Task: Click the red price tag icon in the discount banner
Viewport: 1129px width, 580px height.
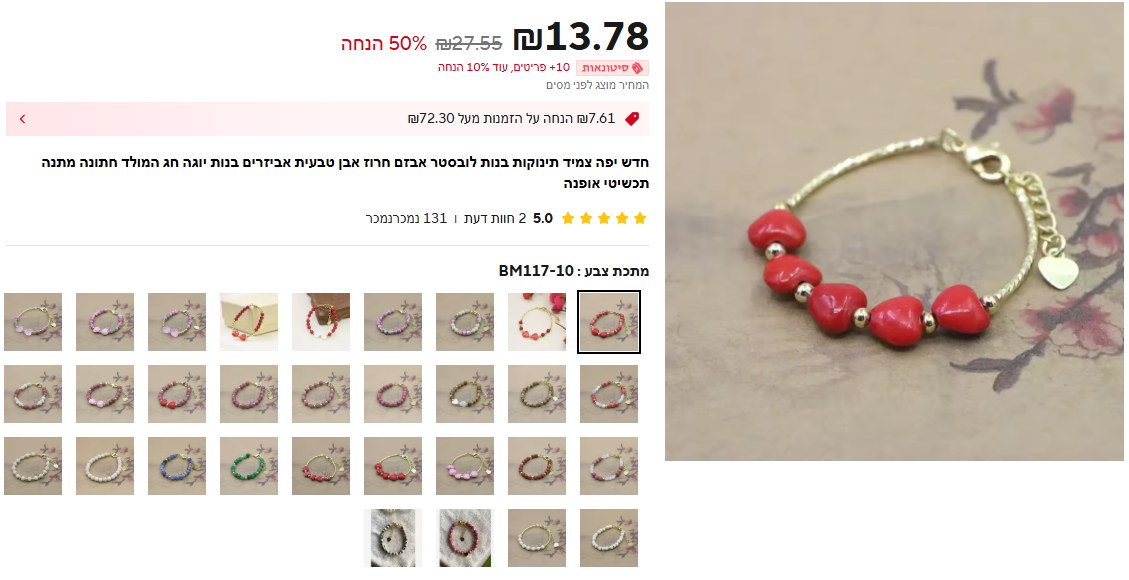Action: [632, 119]
